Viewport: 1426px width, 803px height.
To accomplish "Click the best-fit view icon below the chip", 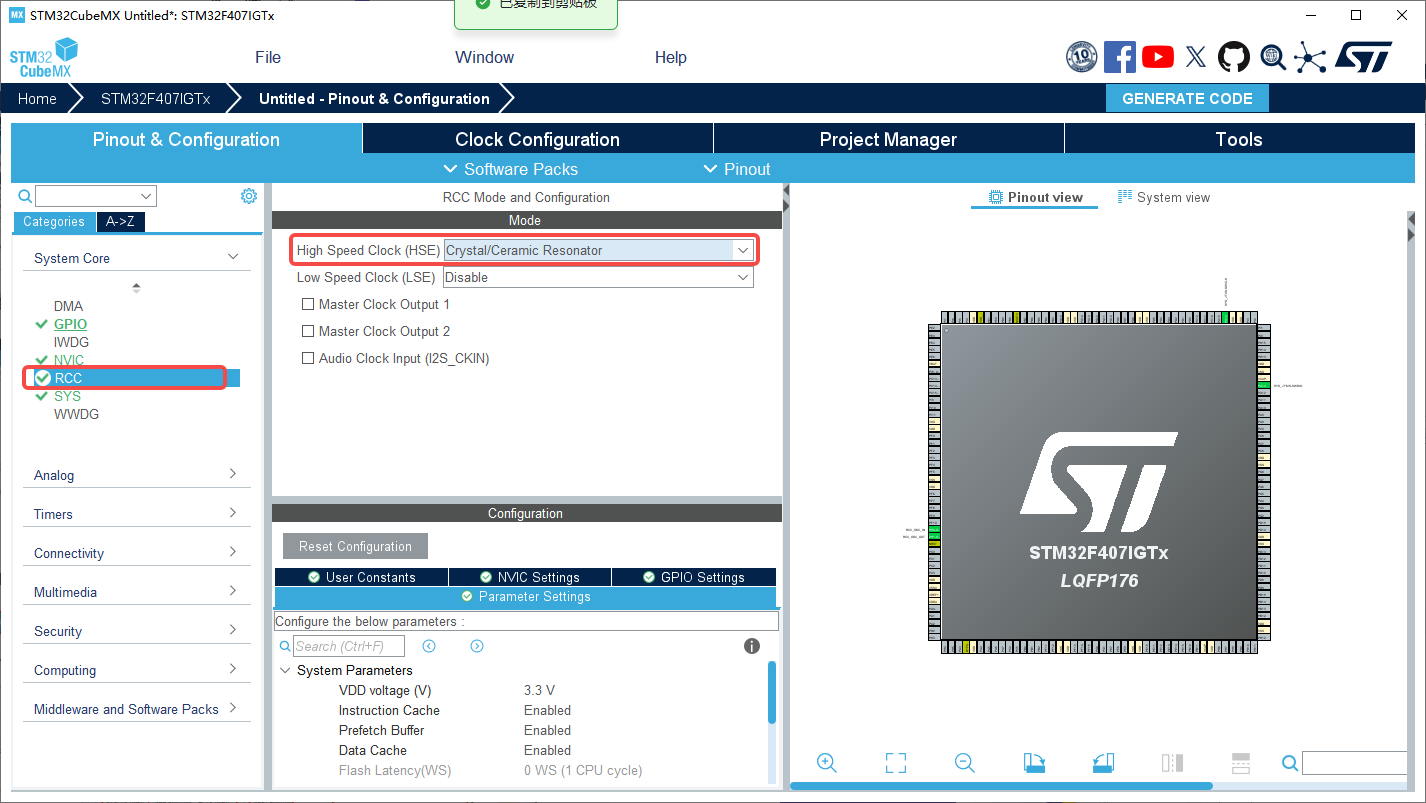I will 895,762.
